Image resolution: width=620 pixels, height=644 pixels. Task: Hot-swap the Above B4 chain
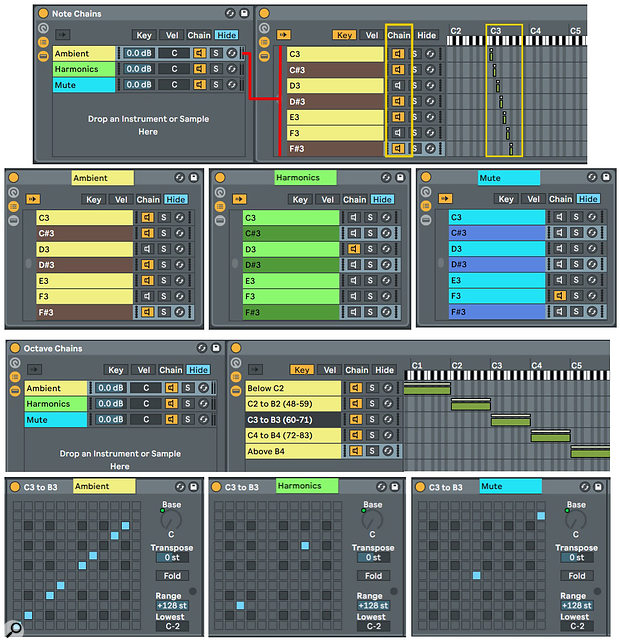pos(388,451)
